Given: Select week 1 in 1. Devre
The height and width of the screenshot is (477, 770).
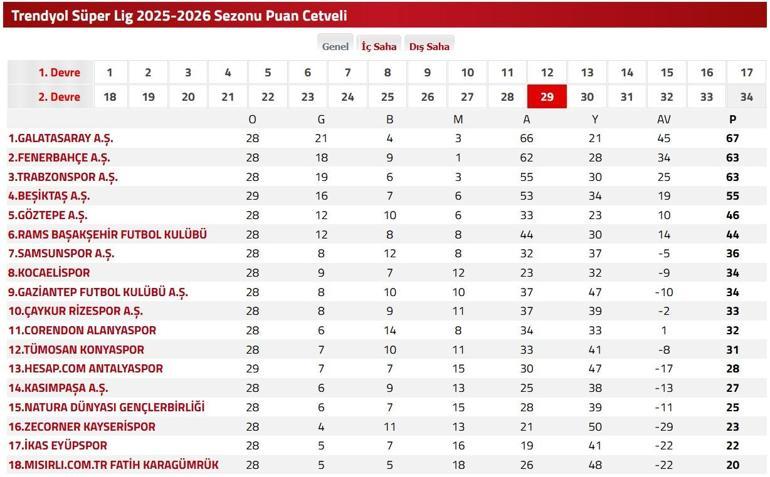Looking at the screenshot, I should point(109,72).
